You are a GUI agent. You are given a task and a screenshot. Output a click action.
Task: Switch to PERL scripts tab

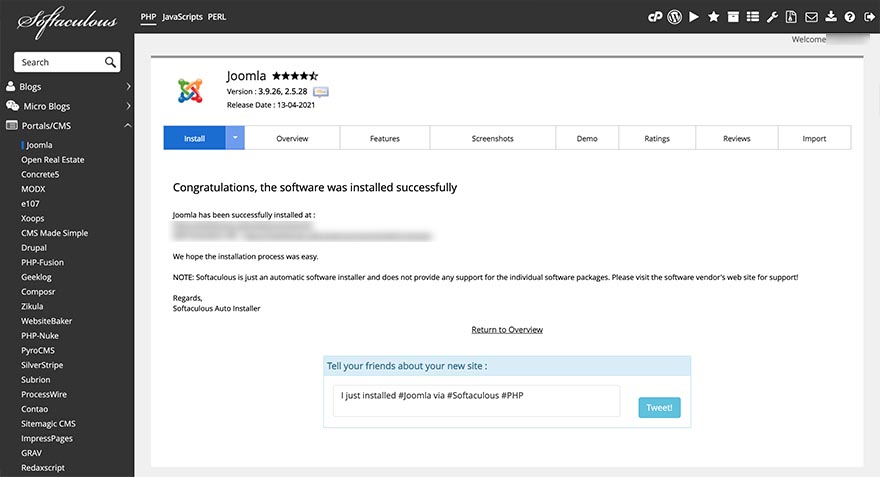tap(217, 17)
